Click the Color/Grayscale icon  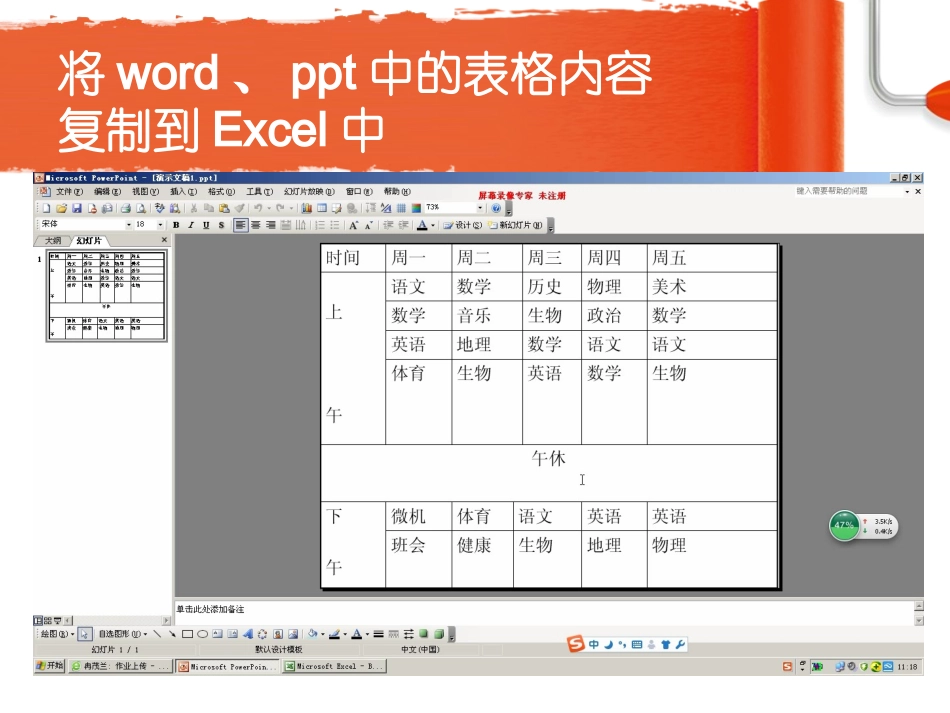tap(416, 208)
